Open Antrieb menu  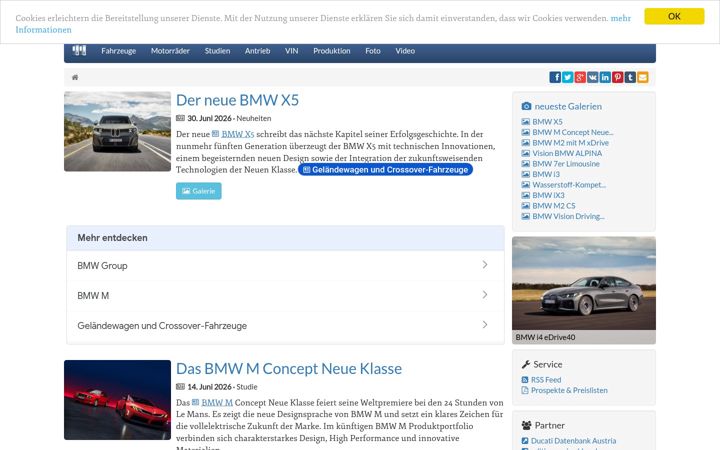click(257, 51)
